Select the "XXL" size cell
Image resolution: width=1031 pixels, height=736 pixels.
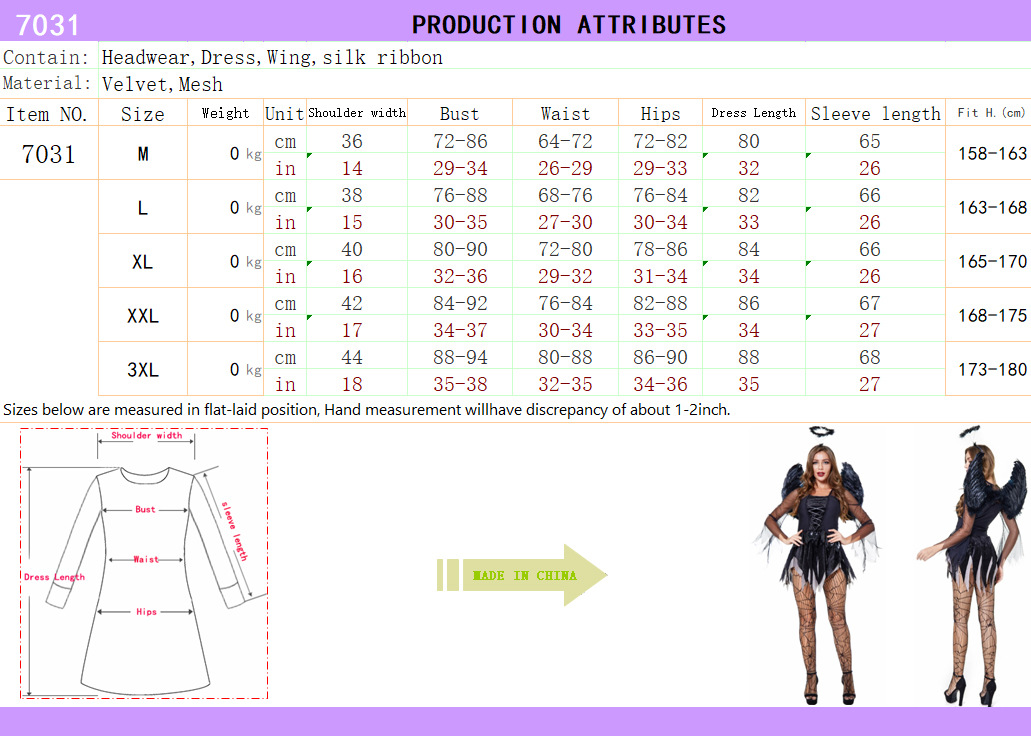pos(143,316)
